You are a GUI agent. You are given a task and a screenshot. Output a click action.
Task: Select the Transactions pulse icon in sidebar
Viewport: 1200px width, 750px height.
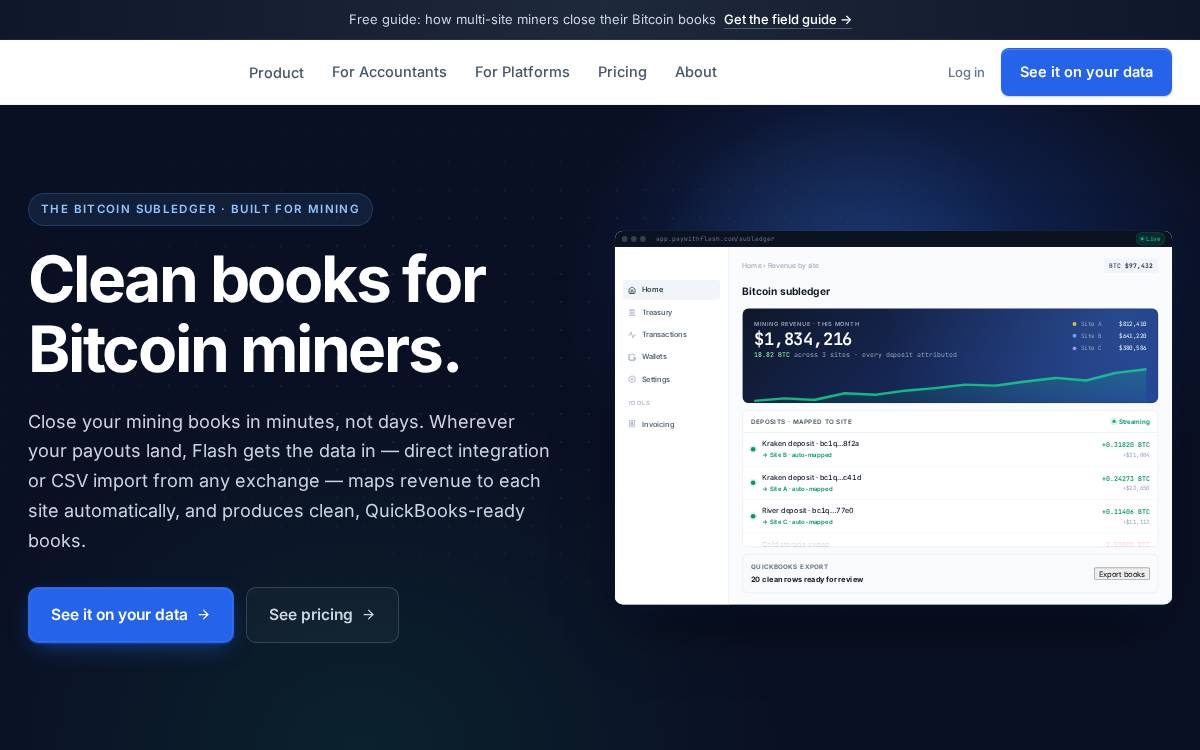click(x=632, y=335)
